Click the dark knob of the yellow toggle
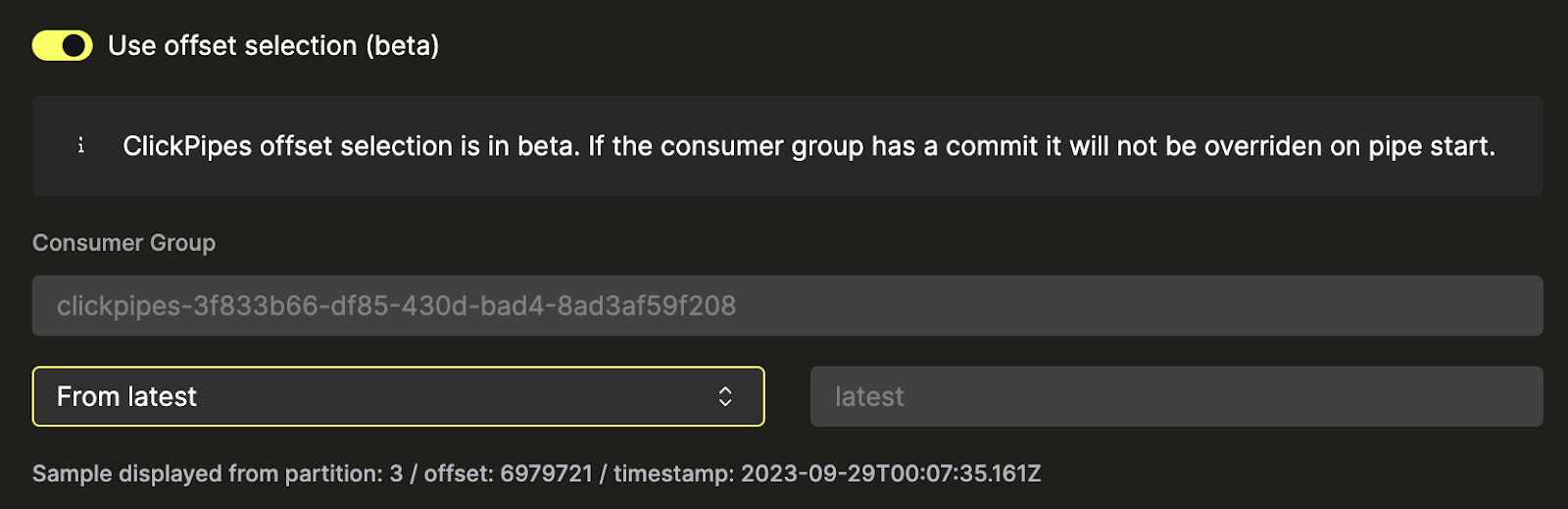This screenshot has height=509, width=1568. click(74, 45)
